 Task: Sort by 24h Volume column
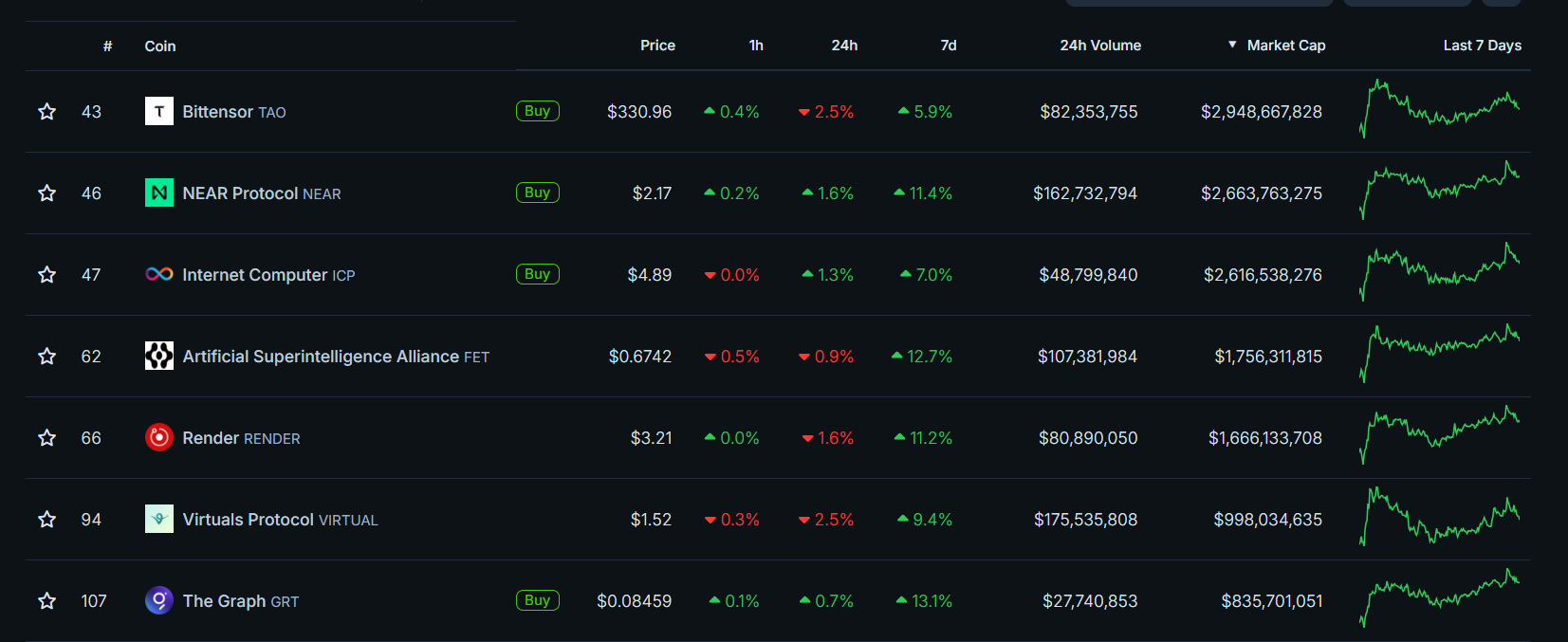(1100, 46)
